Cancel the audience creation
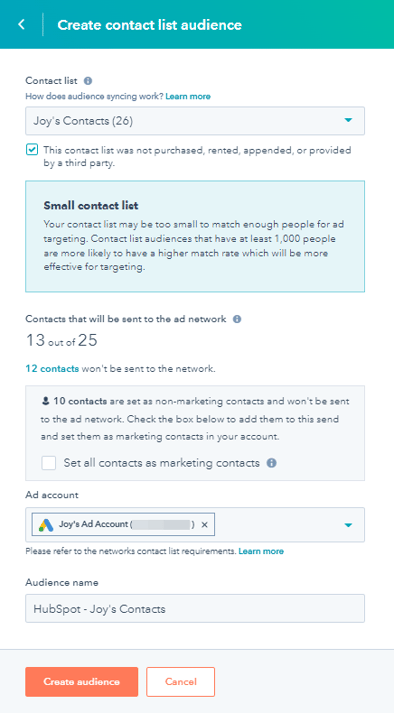The width and height of the screenshot is (394, 713). (x=181, y=682)
